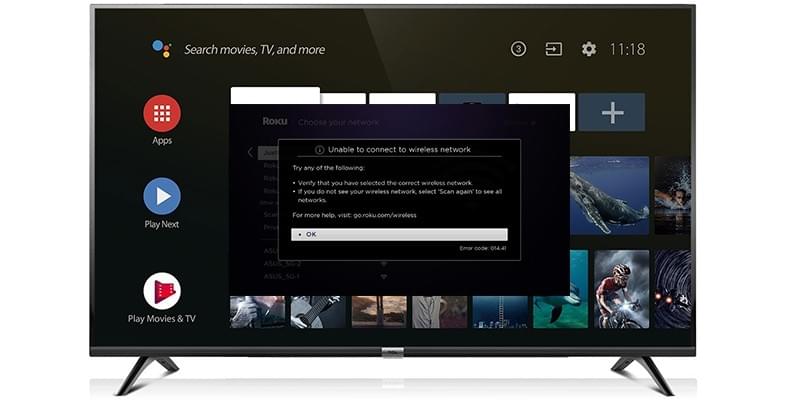The width and height of the screenshot is (800, 400).
Task: Click the 11:18 clock display
Action: [x=627, y=49]
